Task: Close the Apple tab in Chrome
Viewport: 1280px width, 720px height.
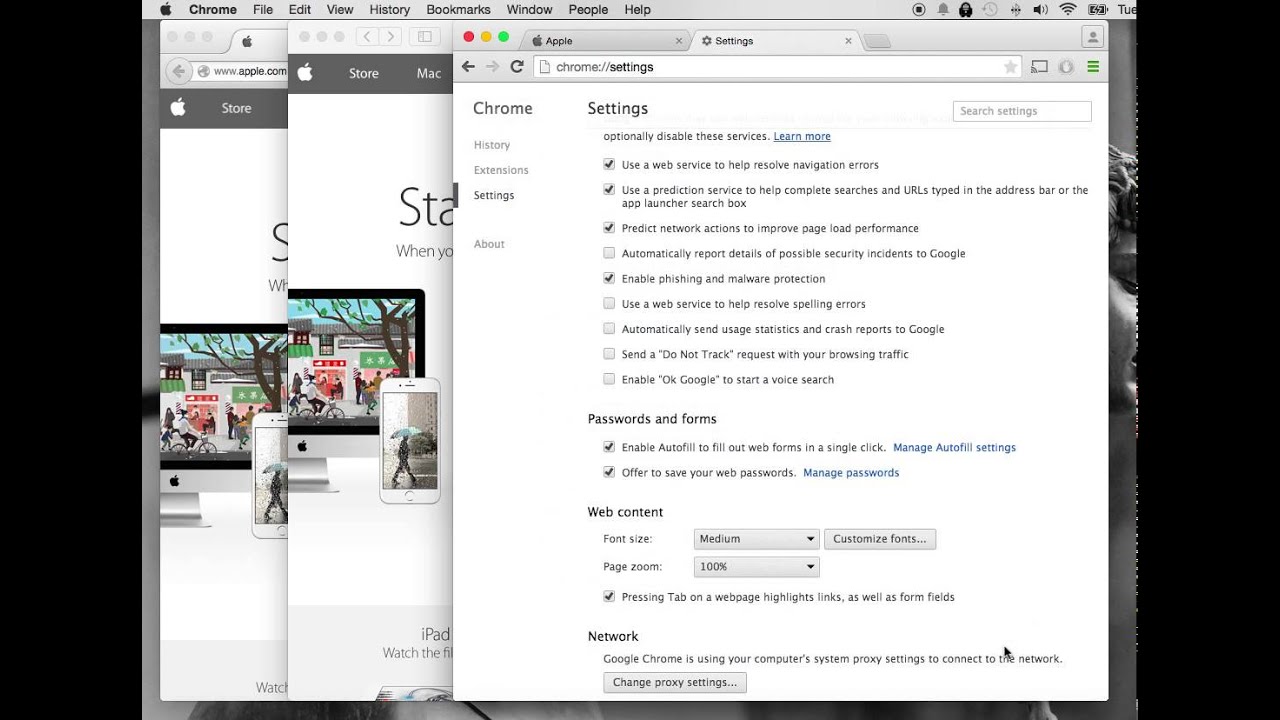Action: (x=679, y=41)
